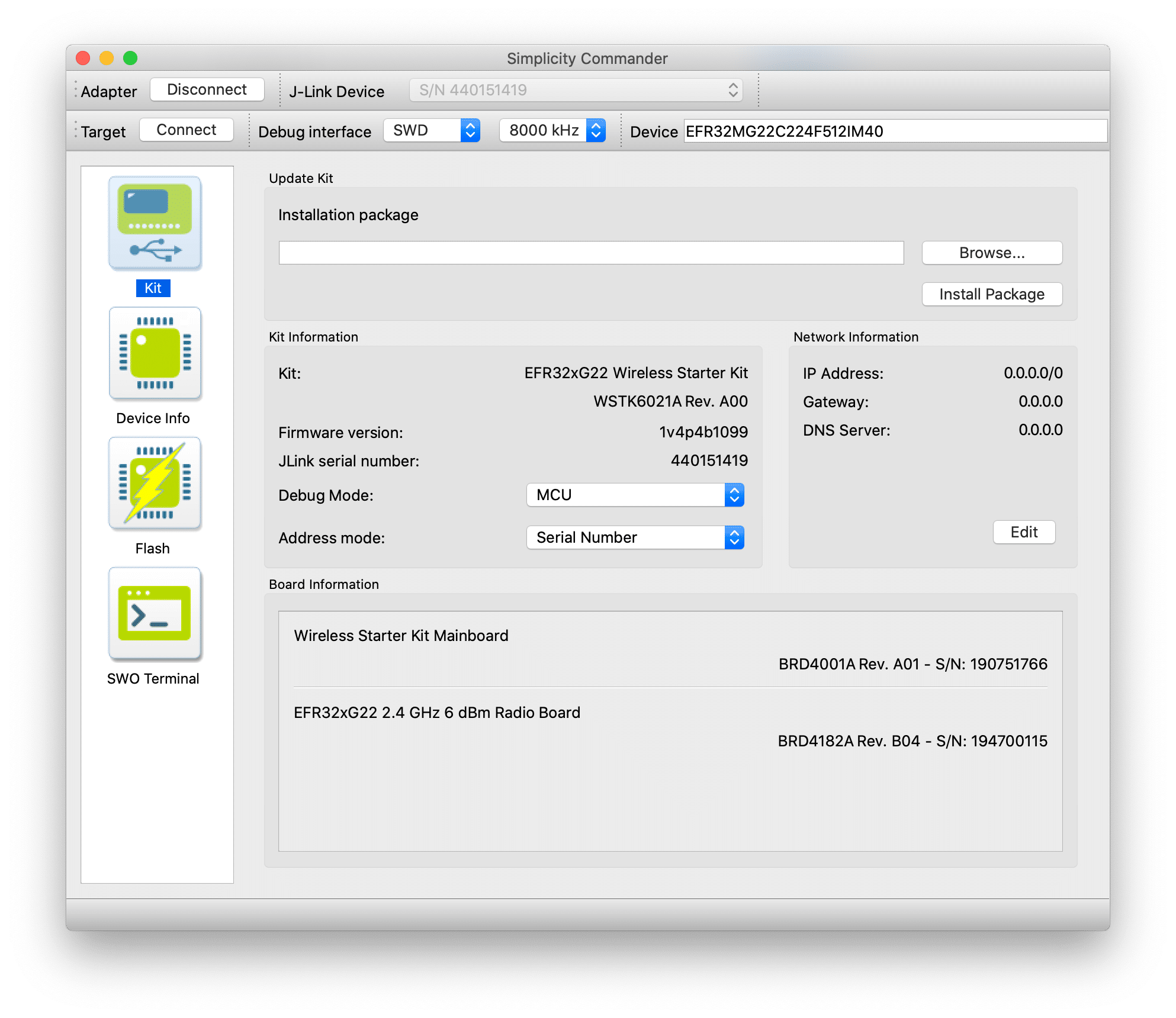The height and width of the screenshot is (1018, 1176).
Task: Select the Device Info sidebar entry
Action: coord(153,418)
